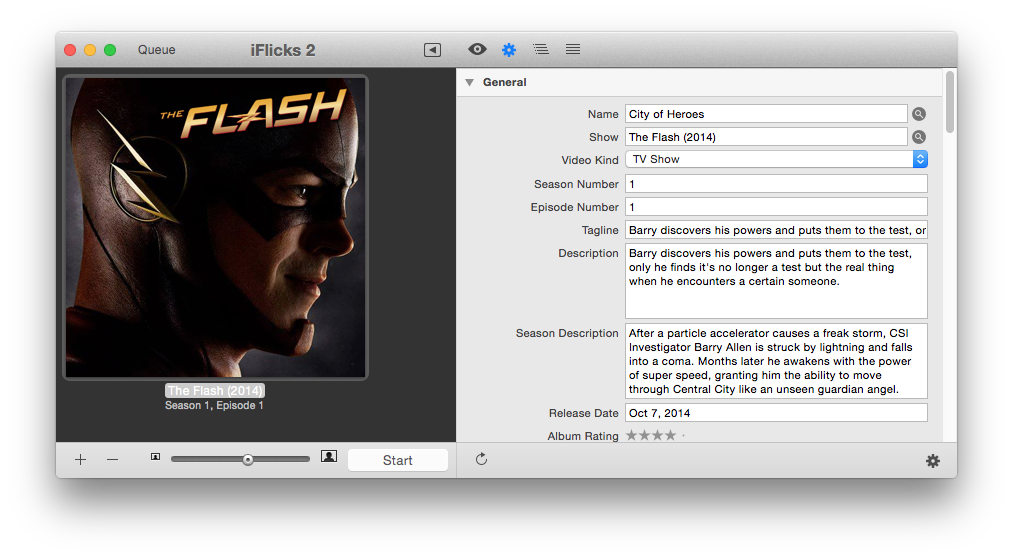Add a file with the plus icon
The width and height of the screenshot is (1013, 558).
click(80, 460)
